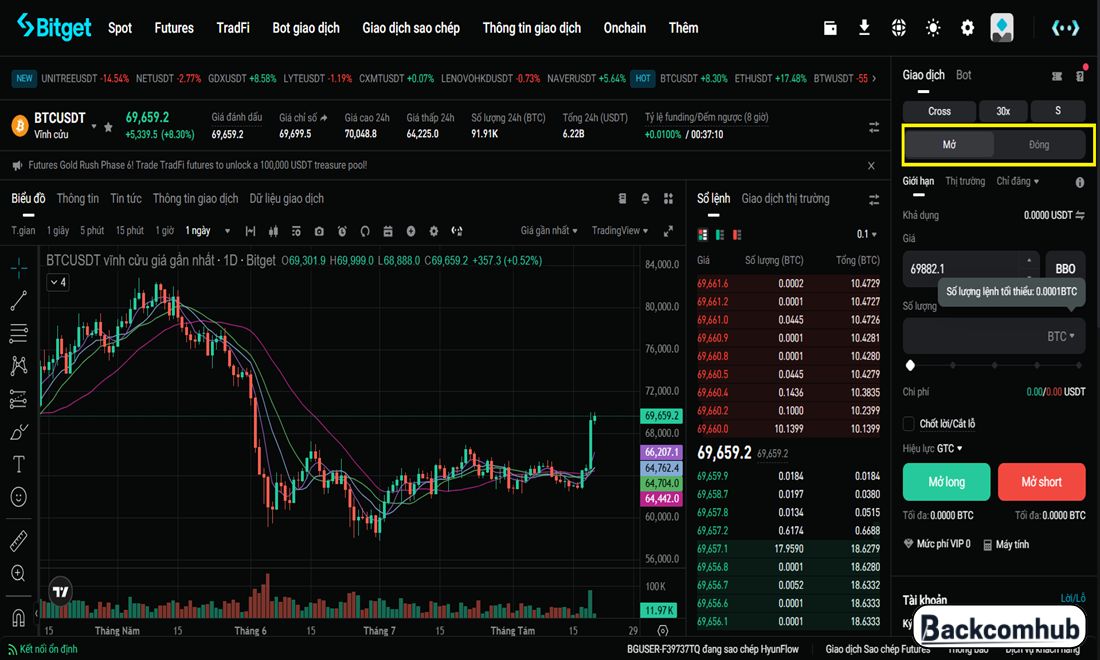
Task: Show combined buy-sell order book view
Action: pyautogui.click(x=703, y=235)
